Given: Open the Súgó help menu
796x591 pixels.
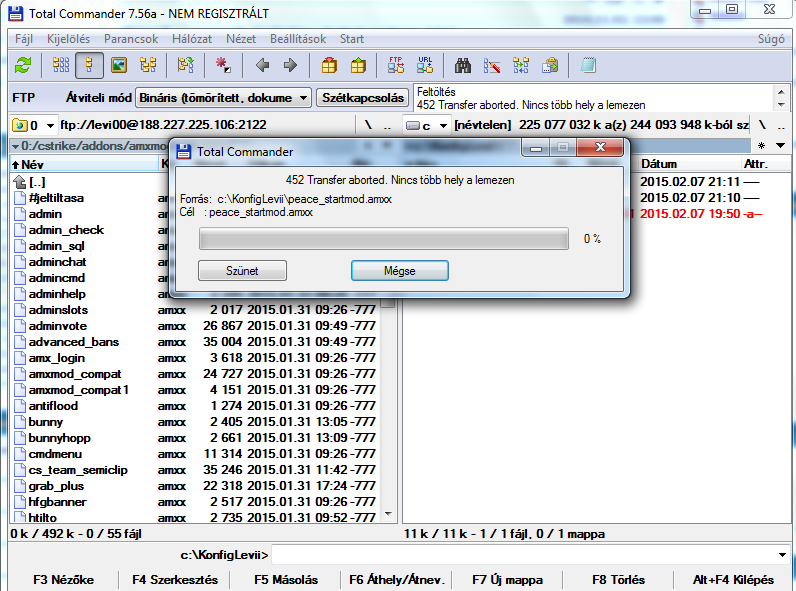Looking at the screenshot, I should pyautogui.click(x=771, y=39).
